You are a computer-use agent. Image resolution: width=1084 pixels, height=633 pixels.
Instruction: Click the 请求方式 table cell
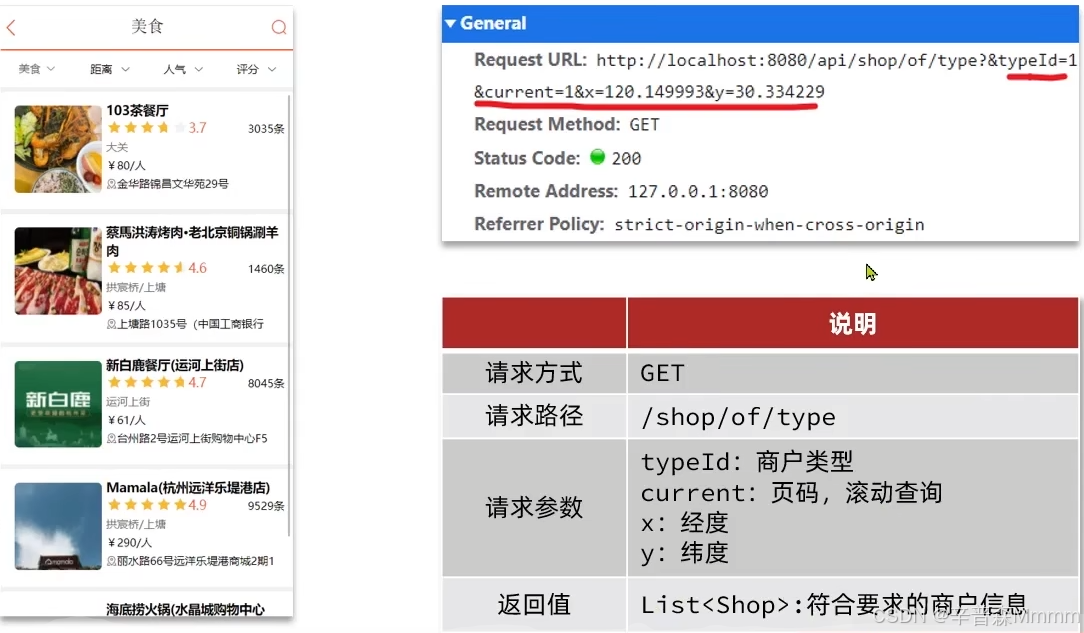[x=534, y=373]
